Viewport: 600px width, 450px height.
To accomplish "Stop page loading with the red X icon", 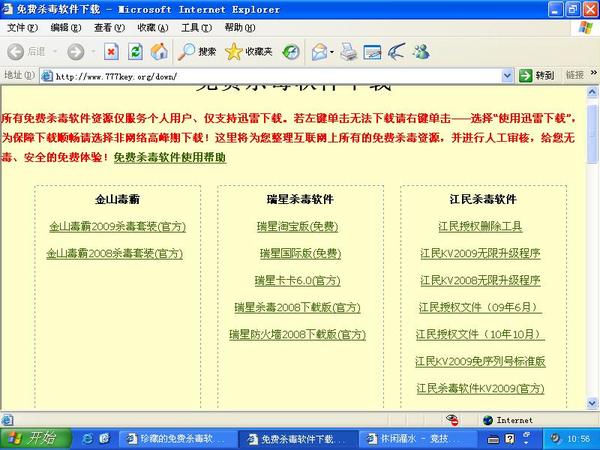I will coord(111,51).
